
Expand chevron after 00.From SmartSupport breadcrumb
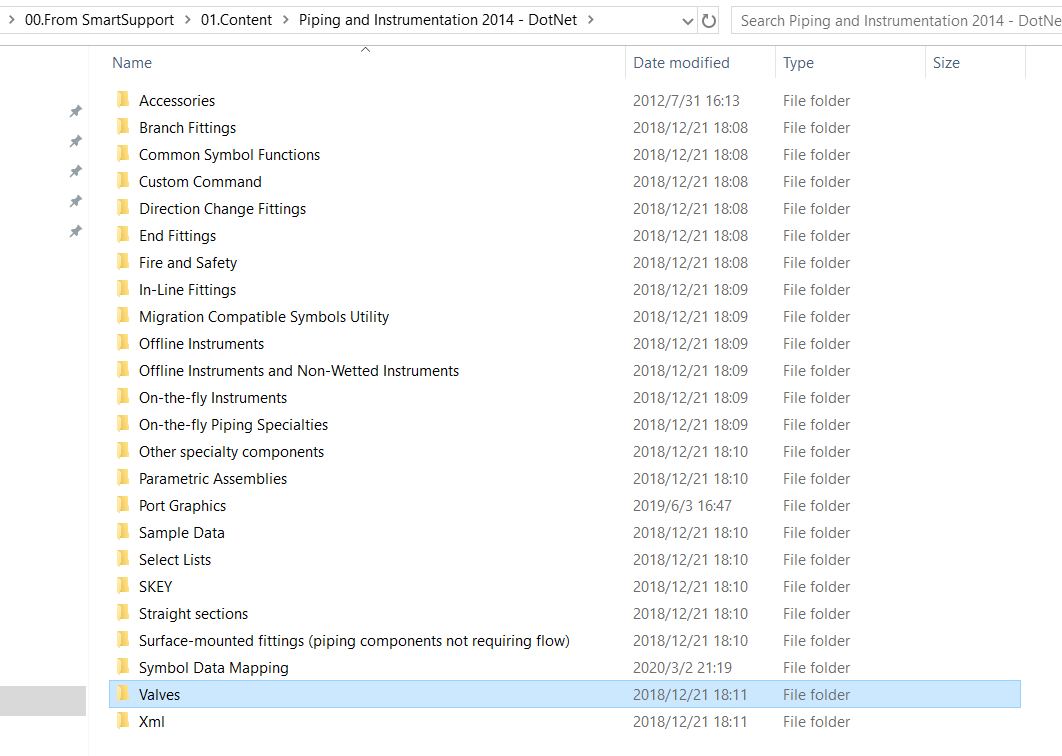click(x=188, y=20)
